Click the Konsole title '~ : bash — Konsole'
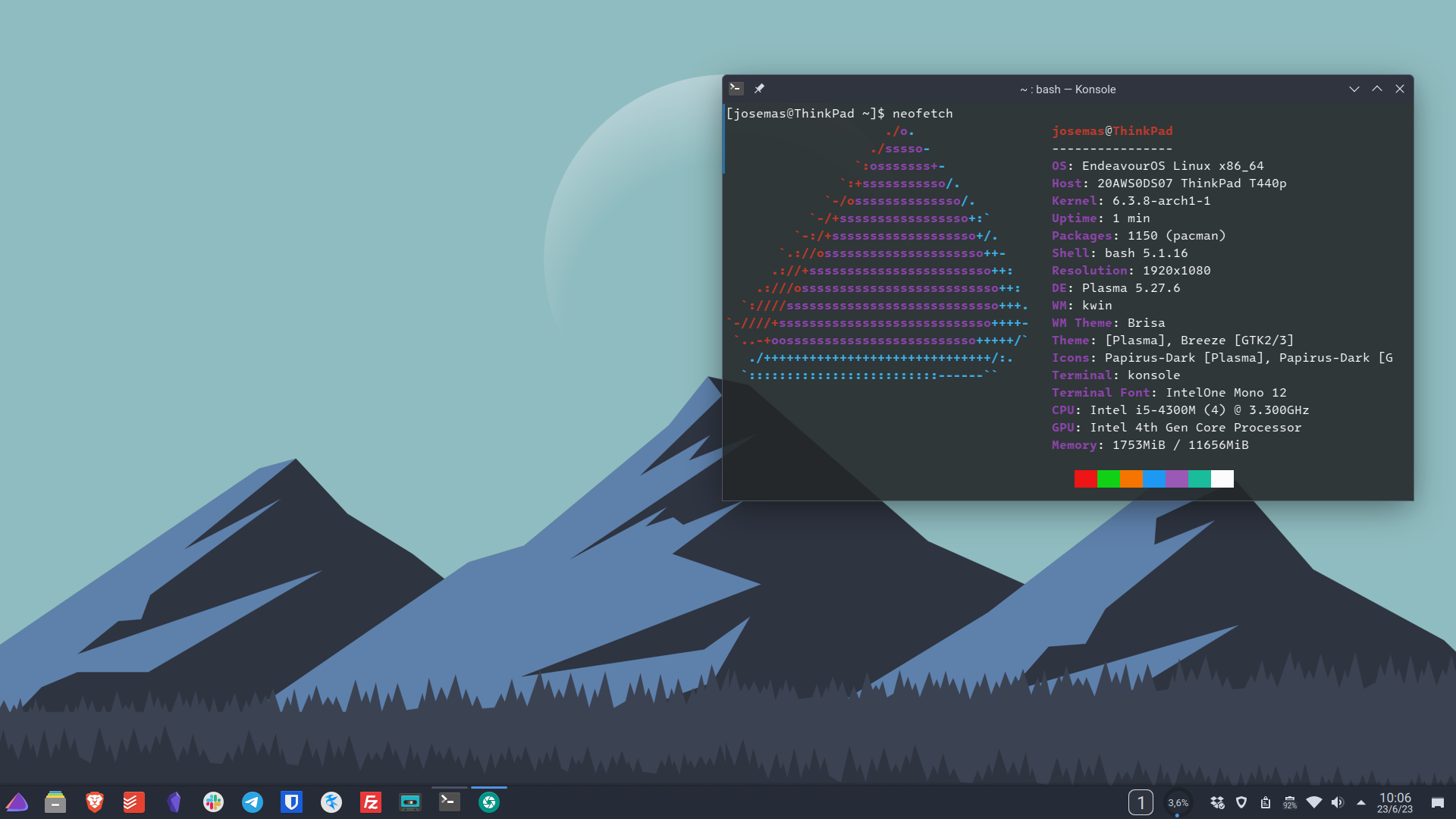Image resolution: width=1456 pixels, height=819 pixels. coord(1068,89)
